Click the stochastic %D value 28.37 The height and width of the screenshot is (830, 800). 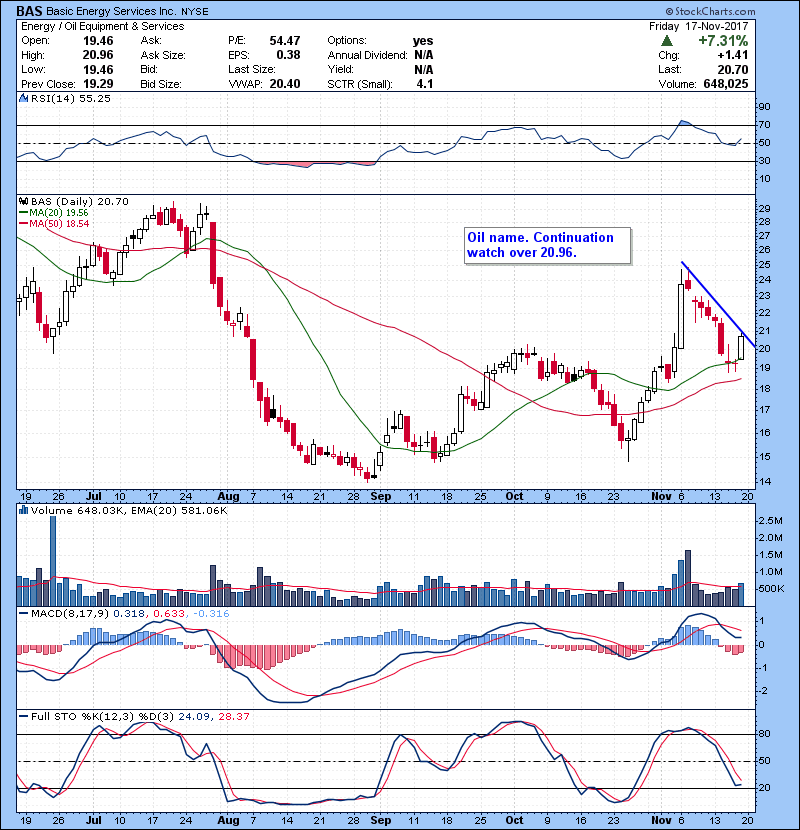pos(233,716)
